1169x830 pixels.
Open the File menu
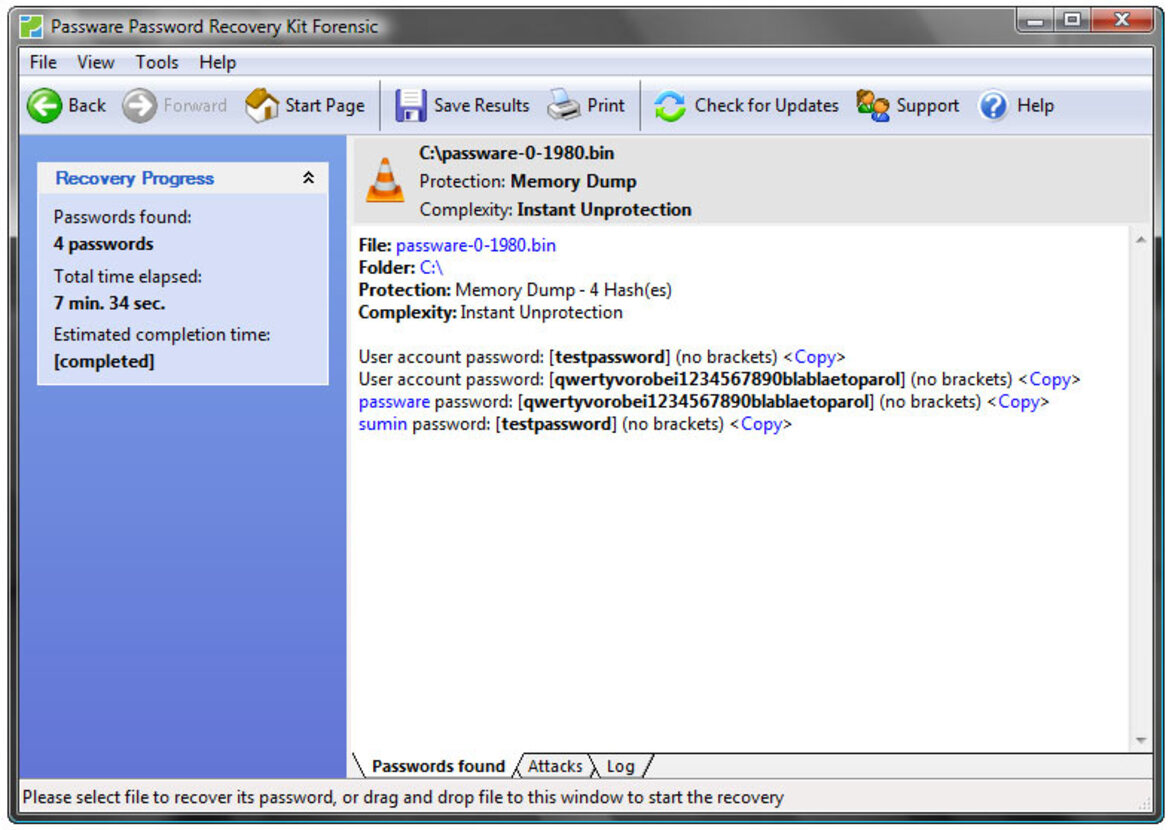42,63
